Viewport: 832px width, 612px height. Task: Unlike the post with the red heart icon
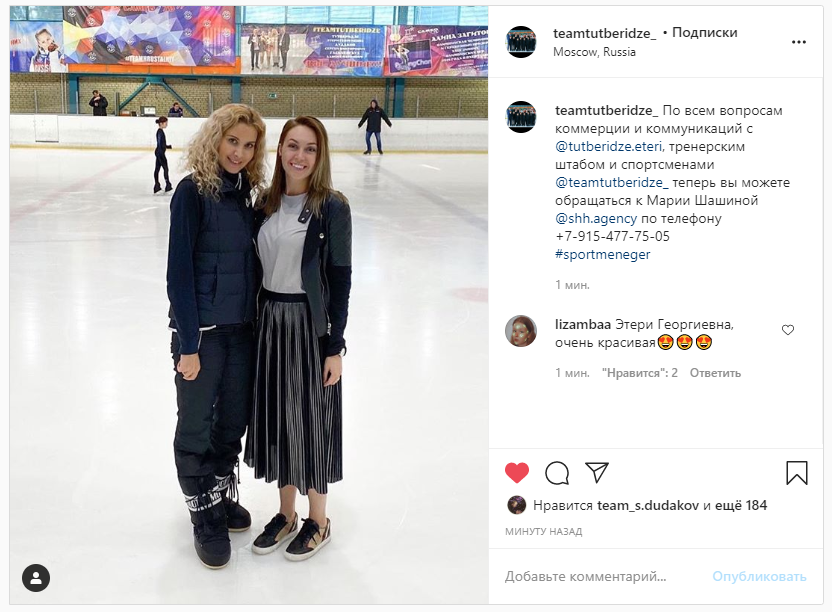(x=517, y=472)
